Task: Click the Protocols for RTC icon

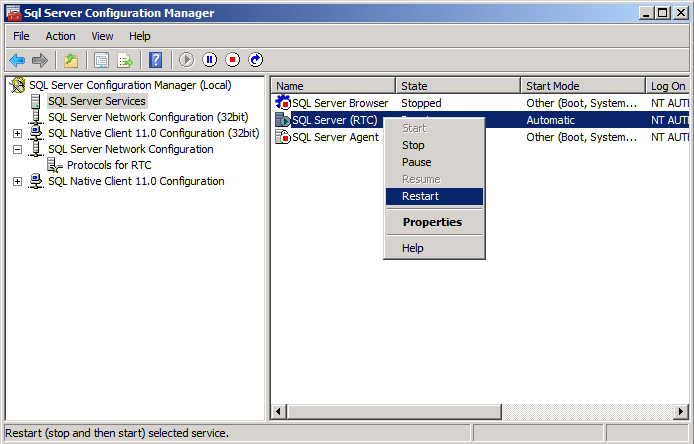Action: [x=54, y=165]
